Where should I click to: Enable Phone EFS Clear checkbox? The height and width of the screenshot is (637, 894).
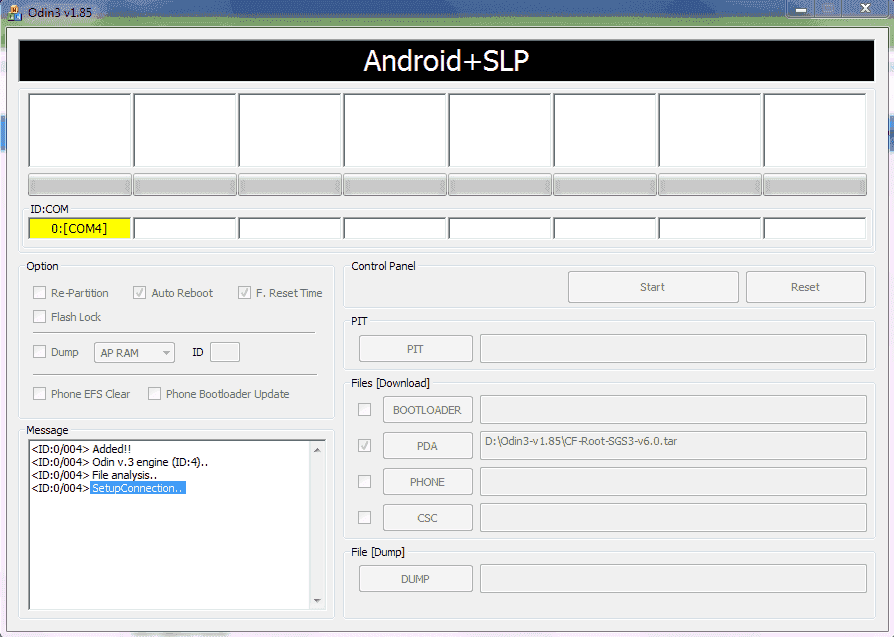[x=39, y=393]
